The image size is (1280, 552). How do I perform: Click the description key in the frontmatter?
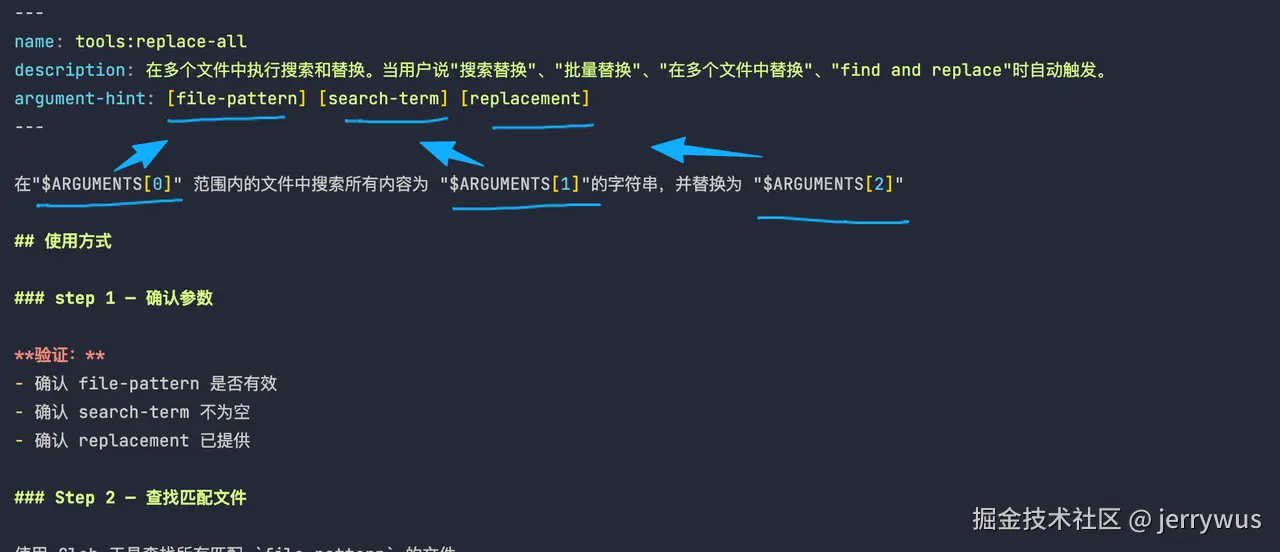[x=70, y=70]
